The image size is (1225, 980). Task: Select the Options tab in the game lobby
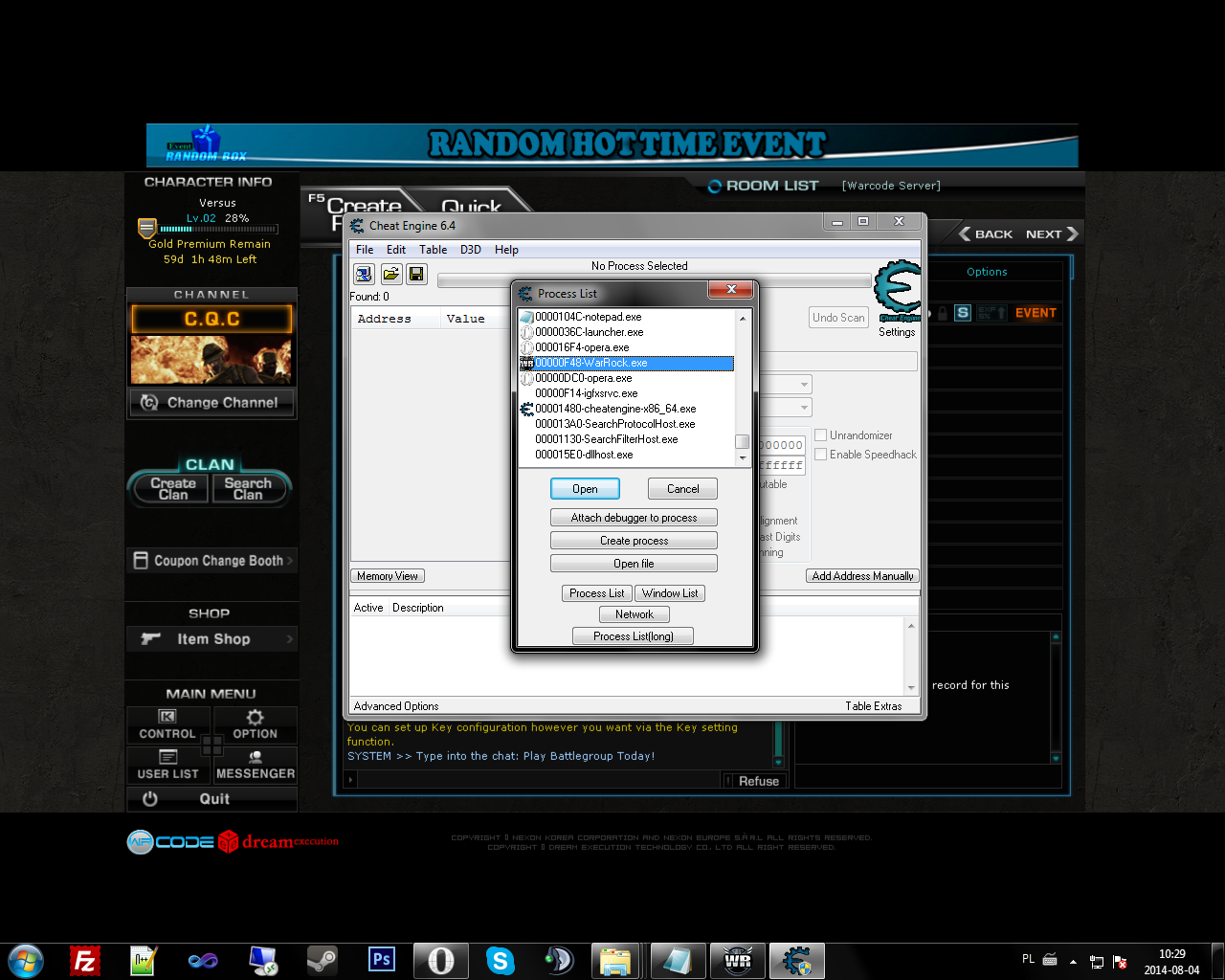[x=987, y=272]
